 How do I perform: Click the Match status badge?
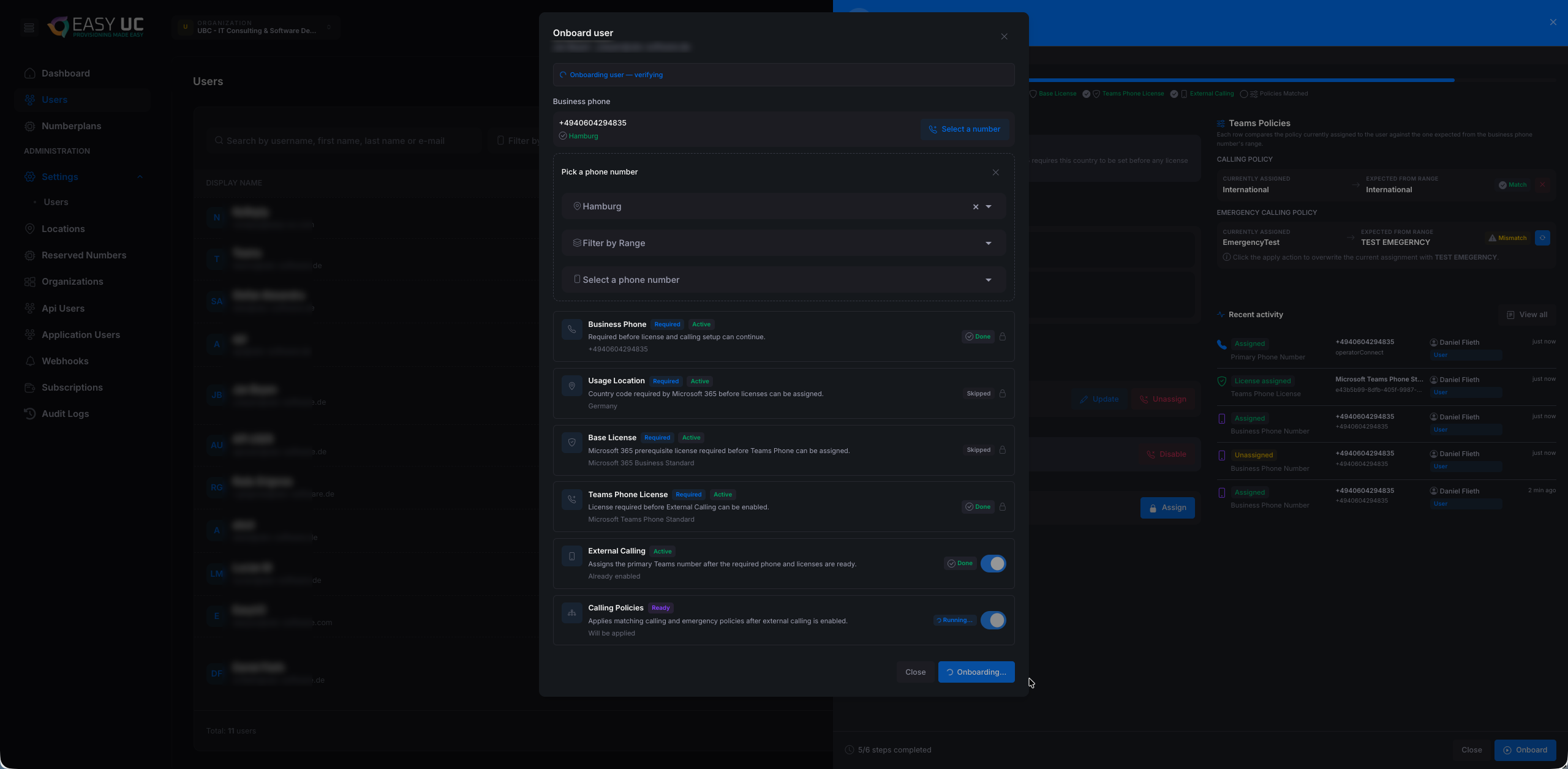[x=1512, y=185]
